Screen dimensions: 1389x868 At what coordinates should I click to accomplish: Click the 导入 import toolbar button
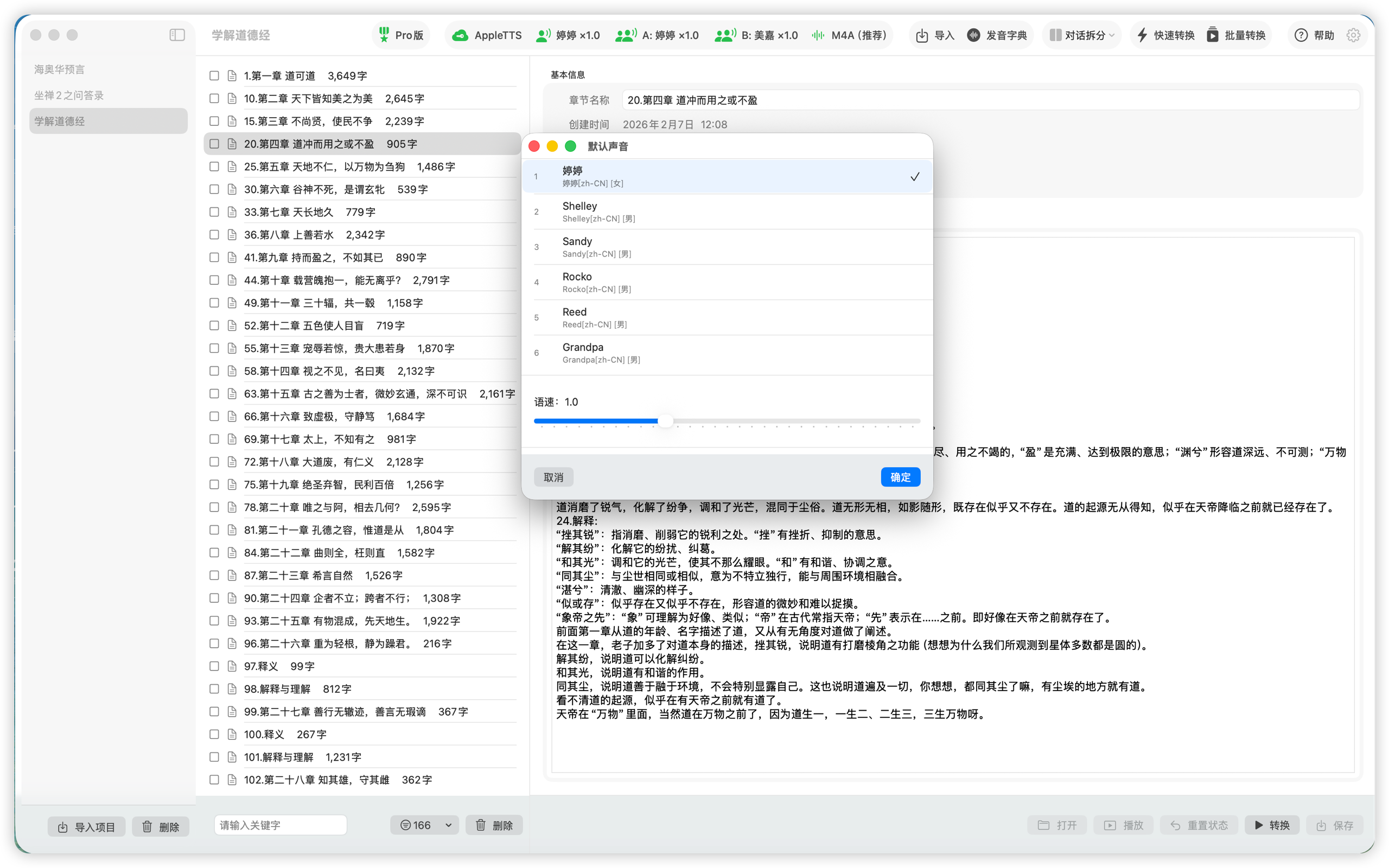[934, 35]
